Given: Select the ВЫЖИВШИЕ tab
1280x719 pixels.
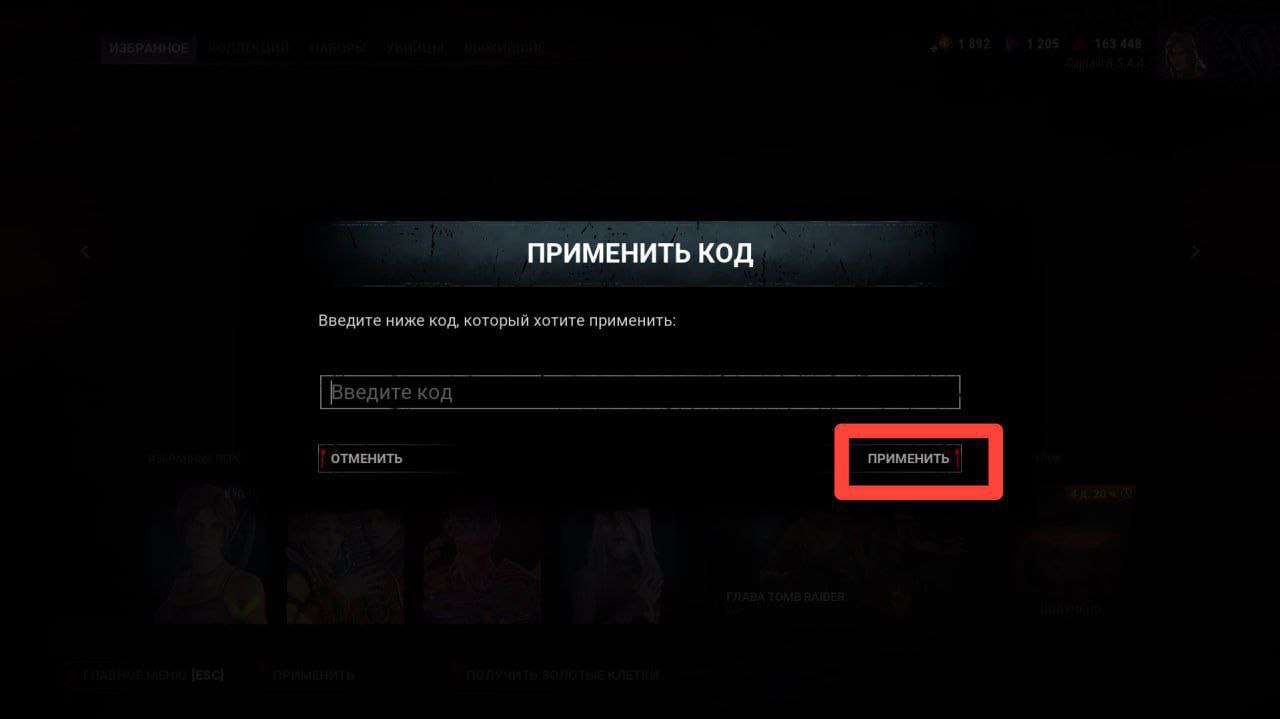Looking at the screenshot, I should tap(505, 47).
